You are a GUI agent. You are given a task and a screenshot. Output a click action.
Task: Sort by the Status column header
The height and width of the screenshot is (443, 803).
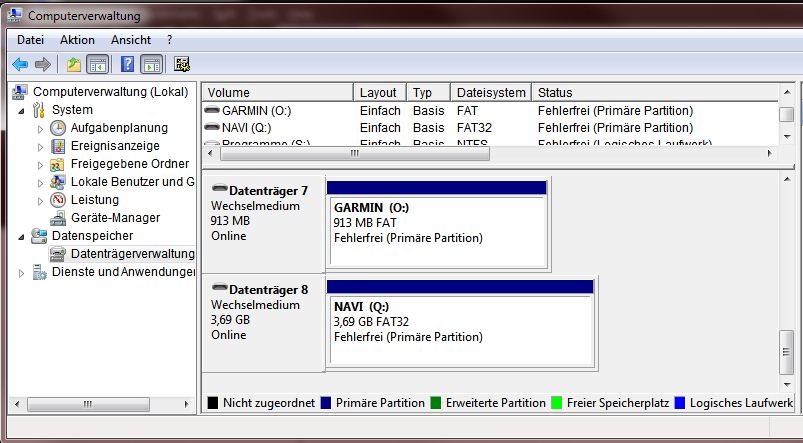coord(654,93)
